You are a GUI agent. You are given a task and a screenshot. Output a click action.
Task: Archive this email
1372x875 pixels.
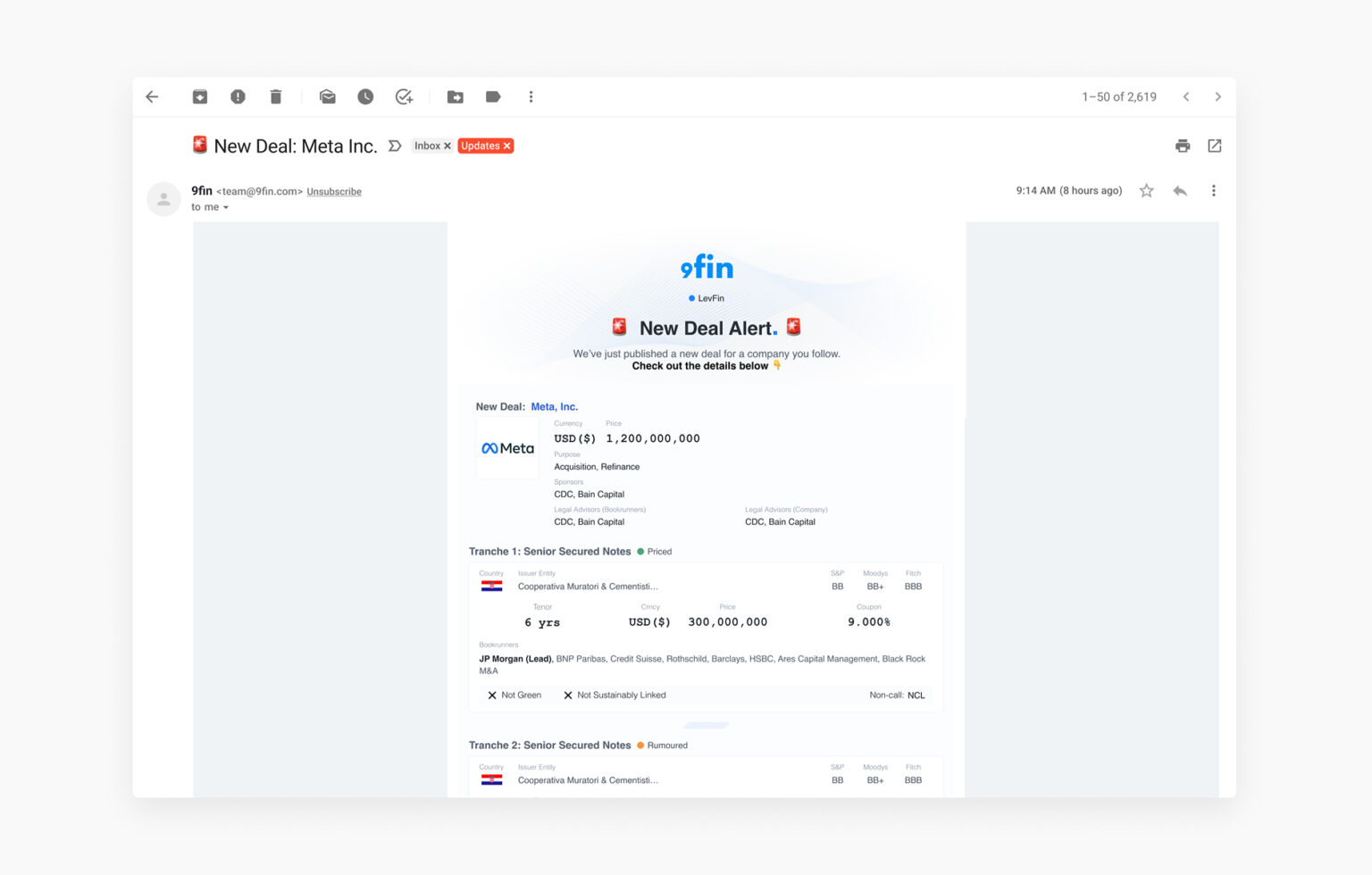point(200,96)
